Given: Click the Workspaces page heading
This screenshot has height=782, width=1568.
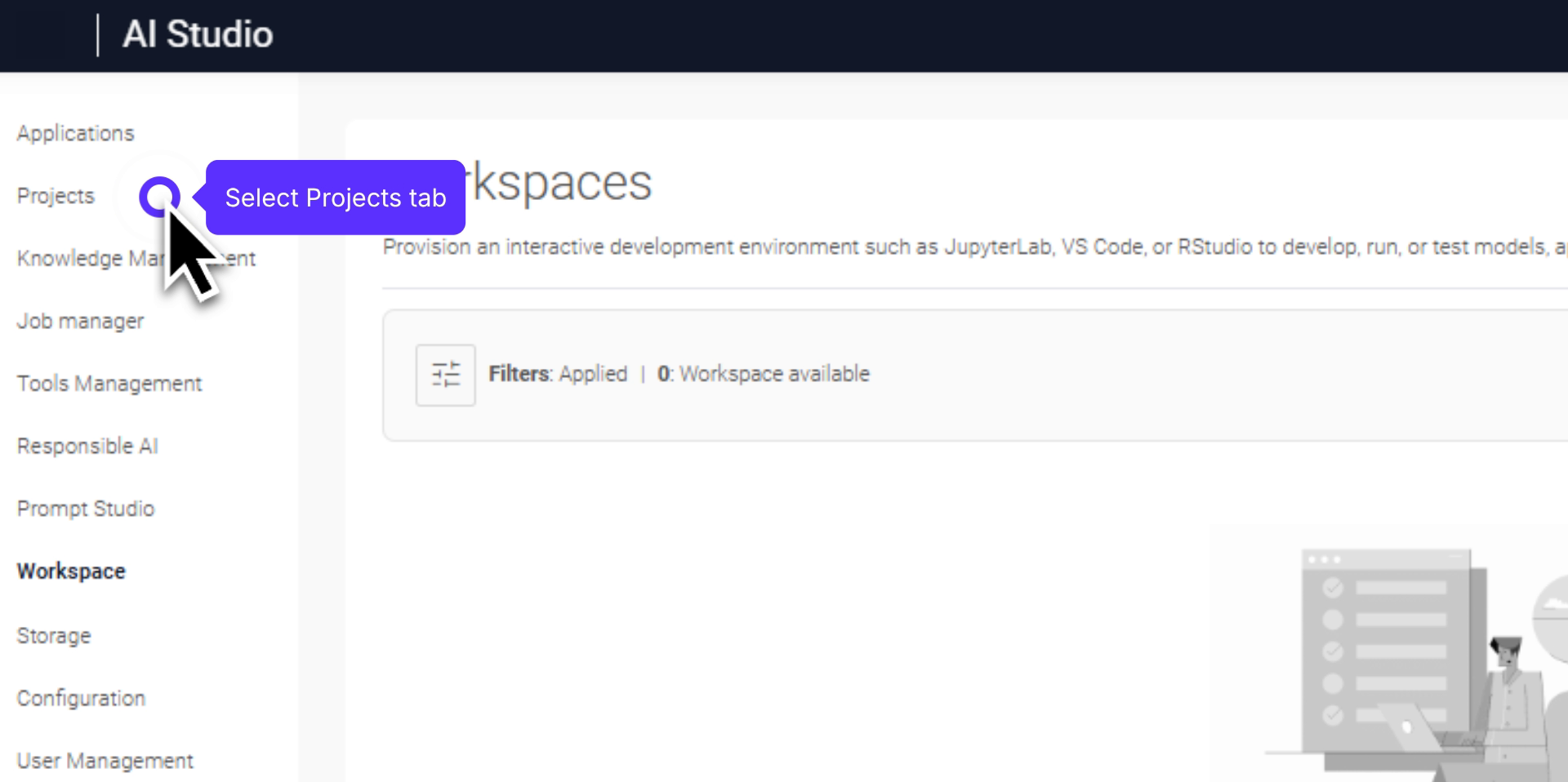Looking at the screenshot, I should [x=562, y=182].
